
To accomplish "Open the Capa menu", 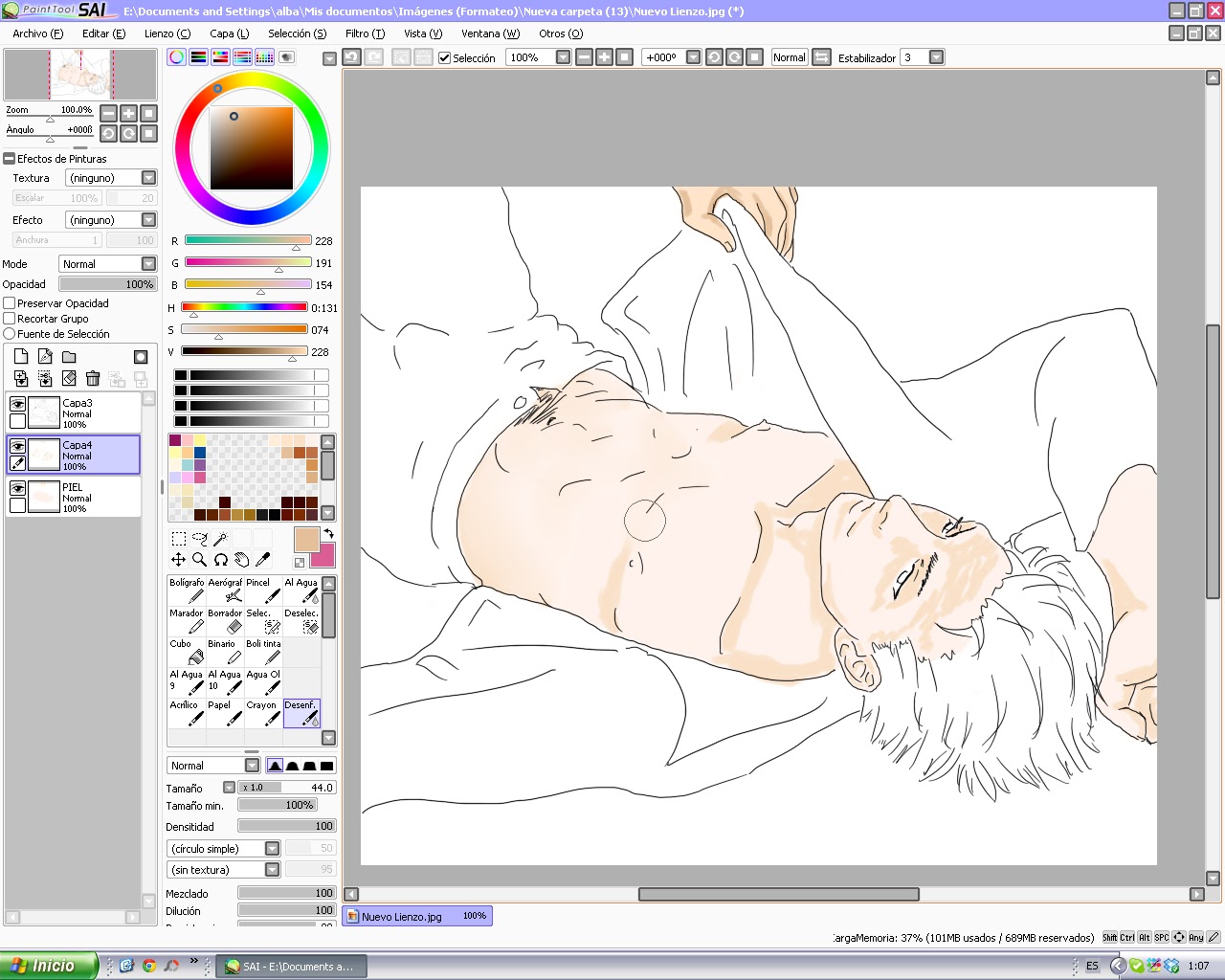I will point(229,33).
